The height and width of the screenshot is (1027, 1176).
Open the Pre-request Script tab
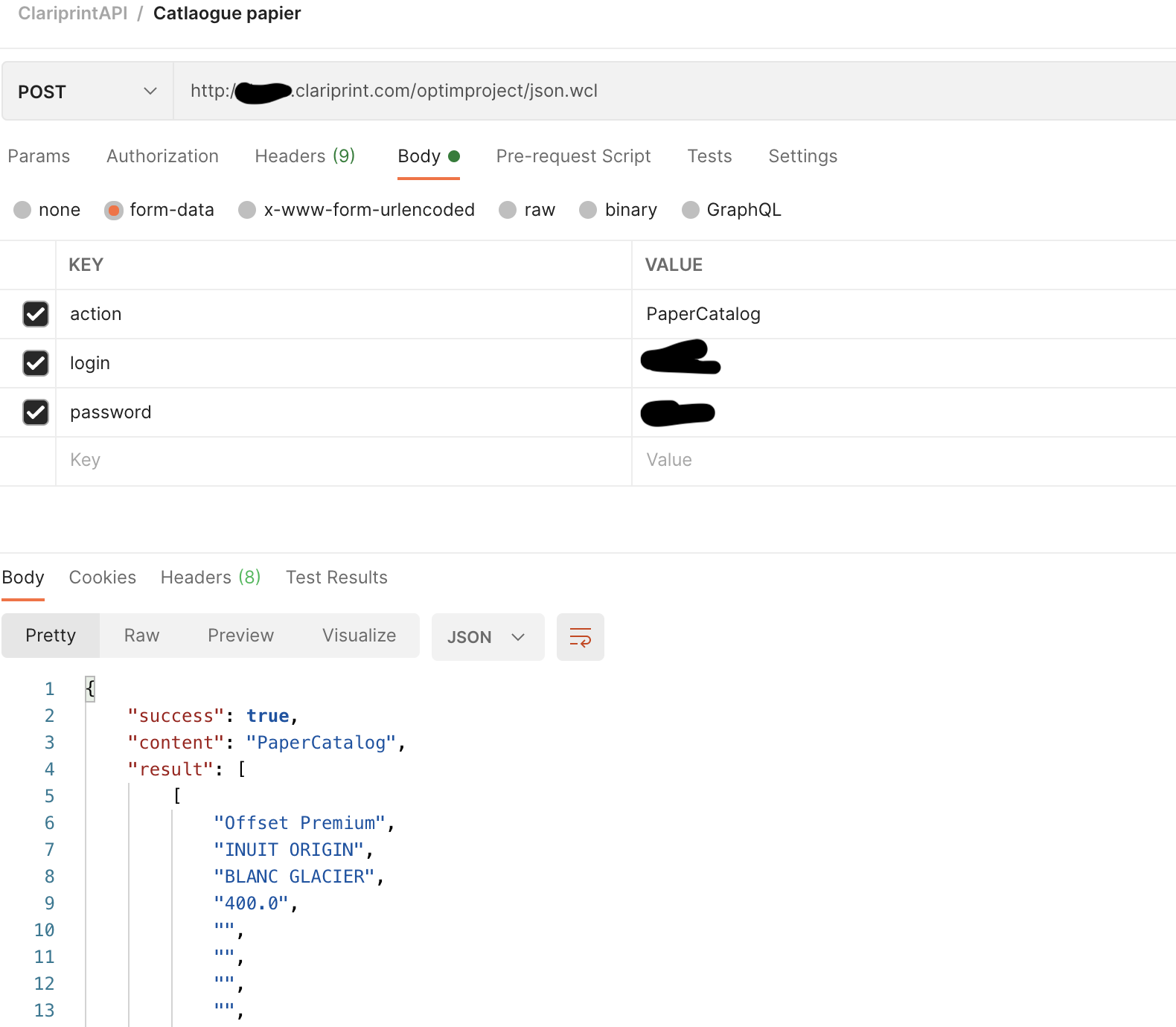(573, 156)
